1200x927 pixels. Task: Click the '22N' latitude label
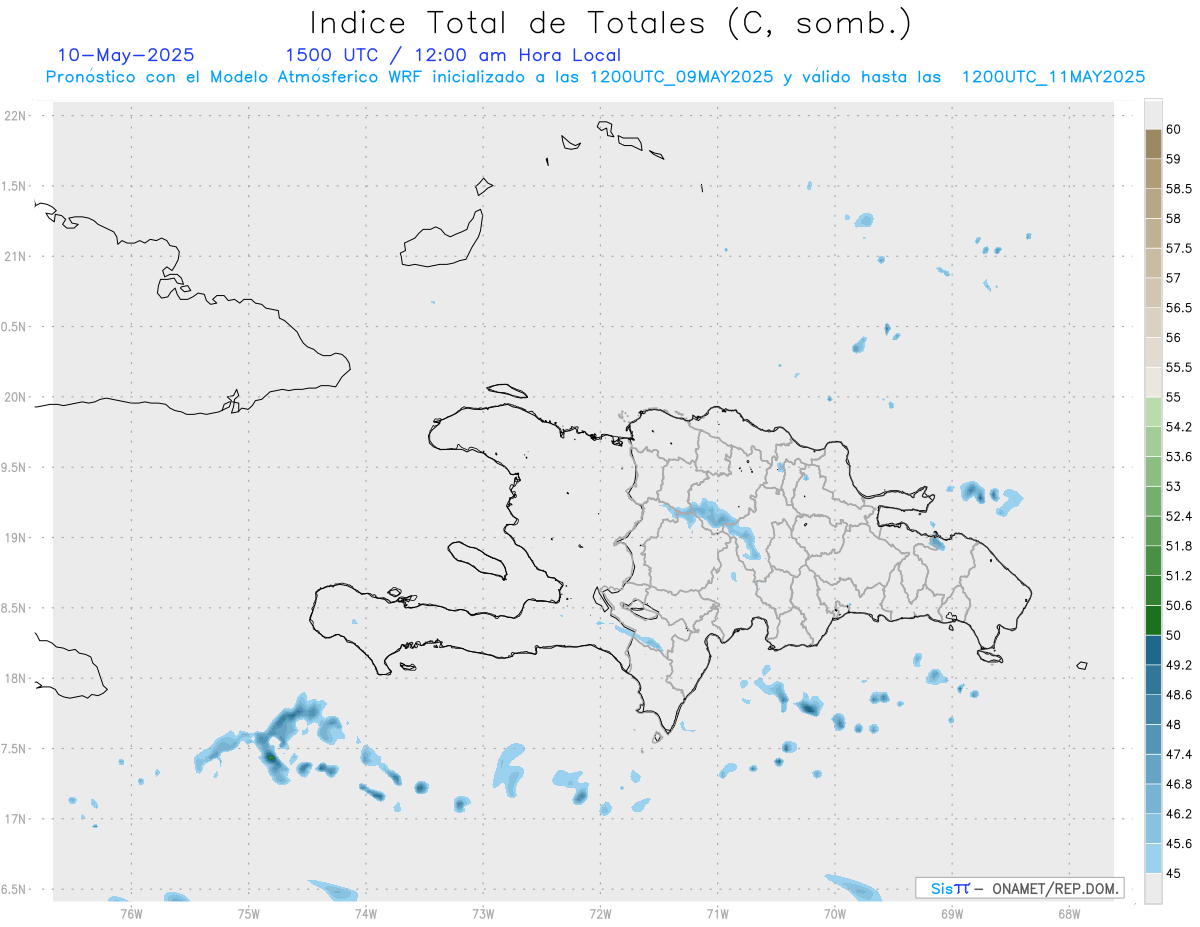[16, 116]
